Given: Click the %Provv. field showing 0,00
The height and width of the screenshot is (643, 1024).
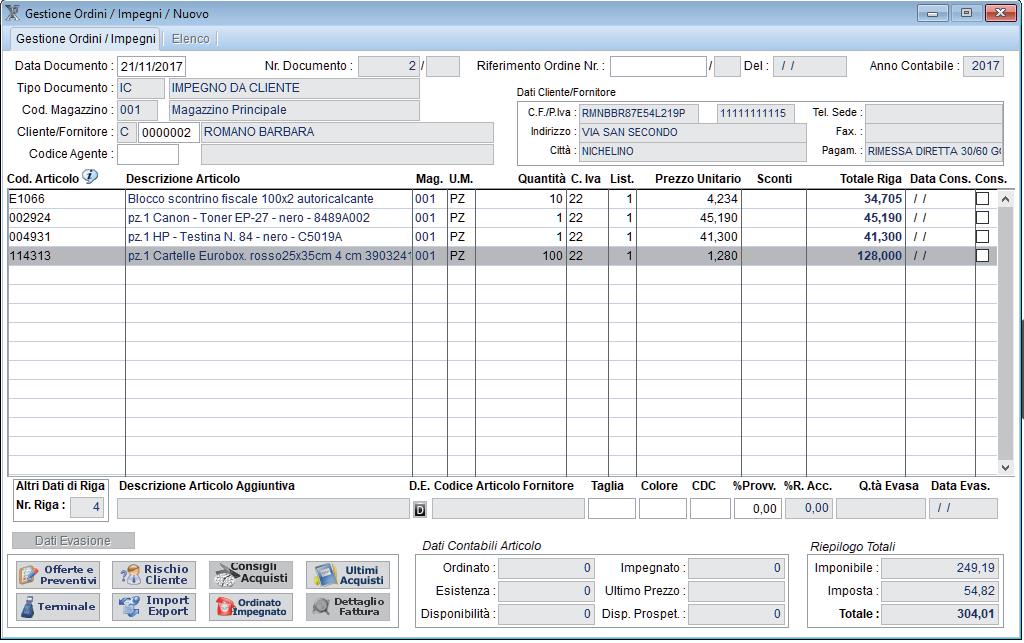Looking at the screenshot, I should [758, 509].
